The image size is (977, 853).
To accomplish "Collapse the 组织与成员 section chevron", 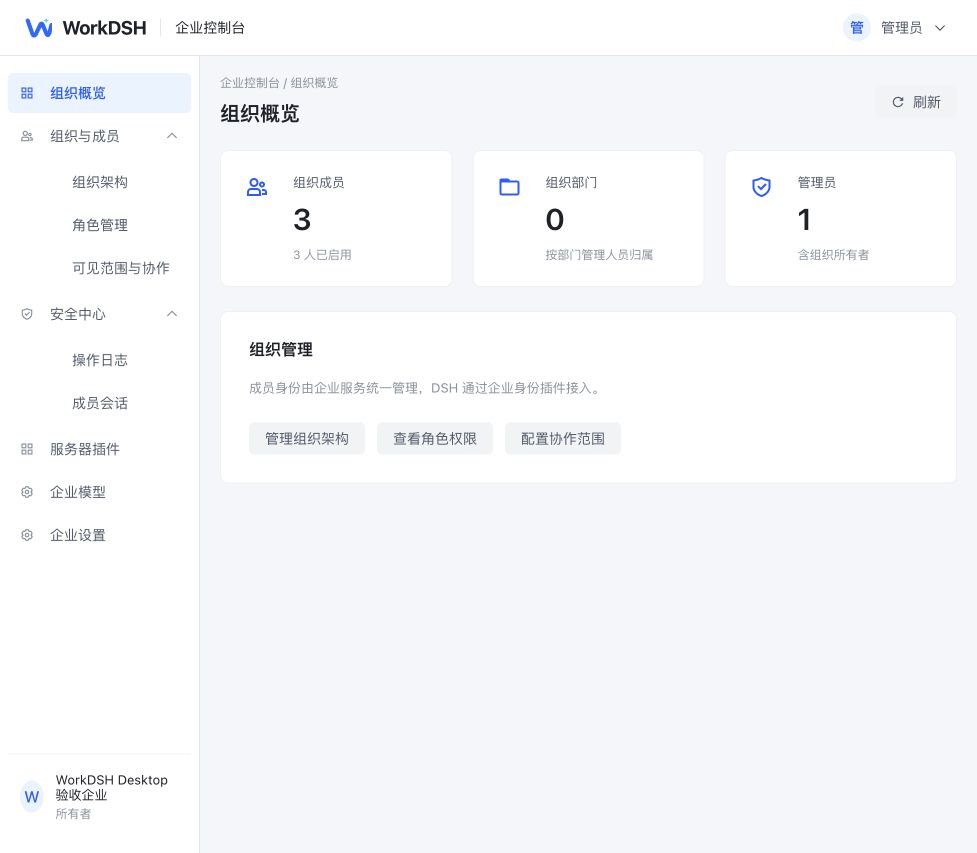I will [x=172, y=136].
